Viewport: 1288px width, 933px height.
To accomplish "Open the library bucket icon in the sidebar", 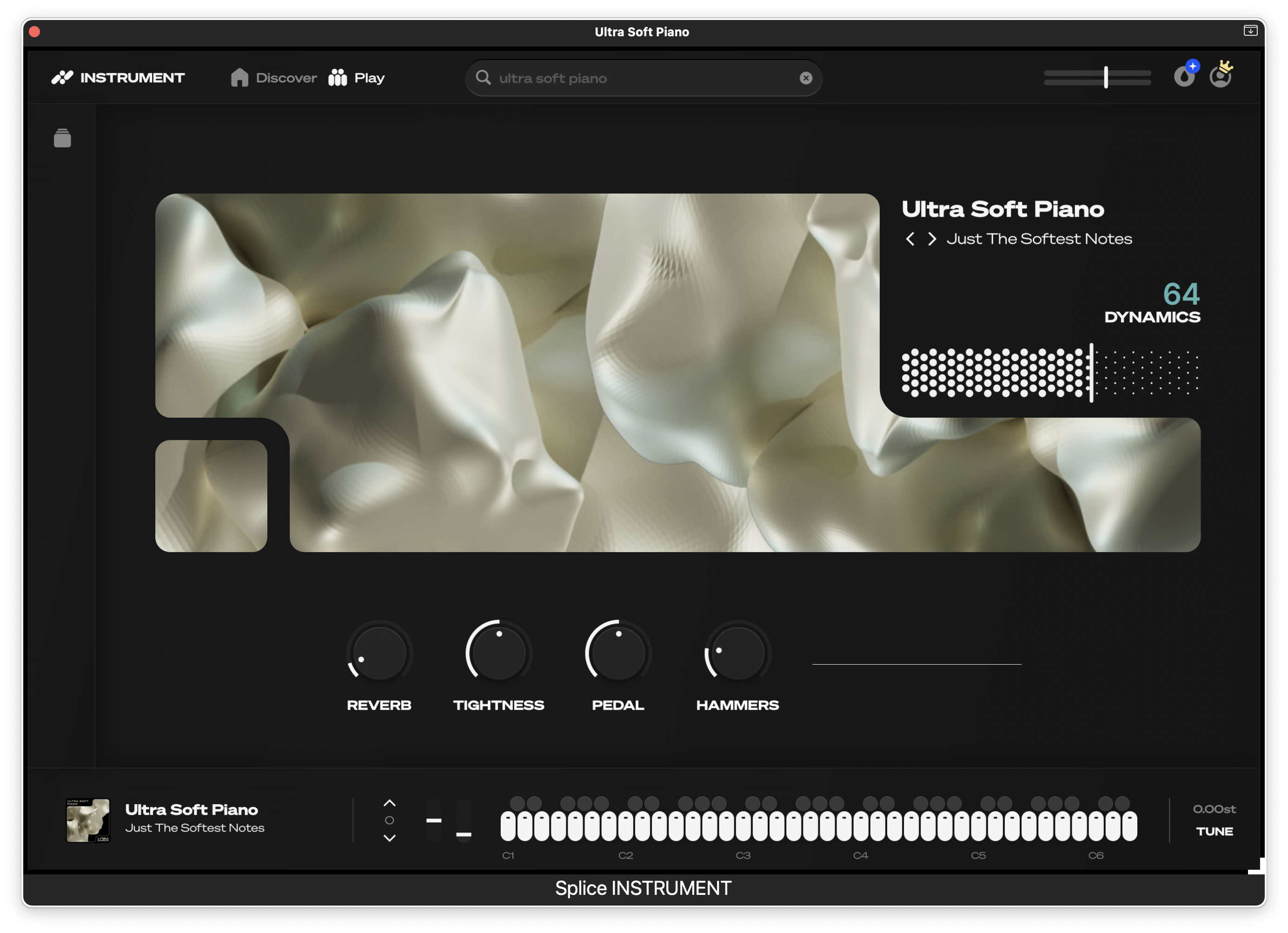I will pyautogui.click(x=62, y=138).
